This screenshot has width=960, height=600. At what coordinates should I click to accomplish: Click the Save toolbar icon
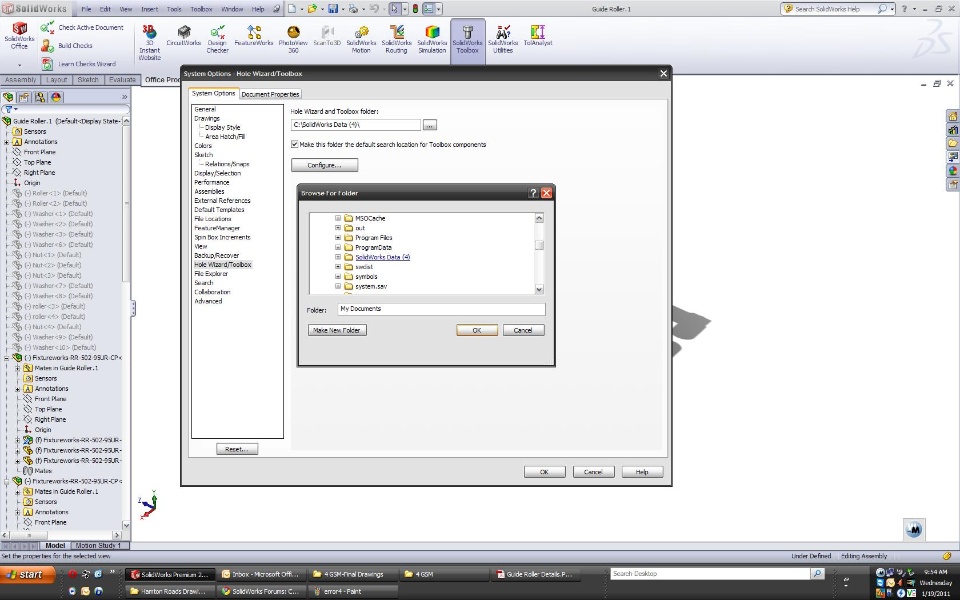click(333, 9)
